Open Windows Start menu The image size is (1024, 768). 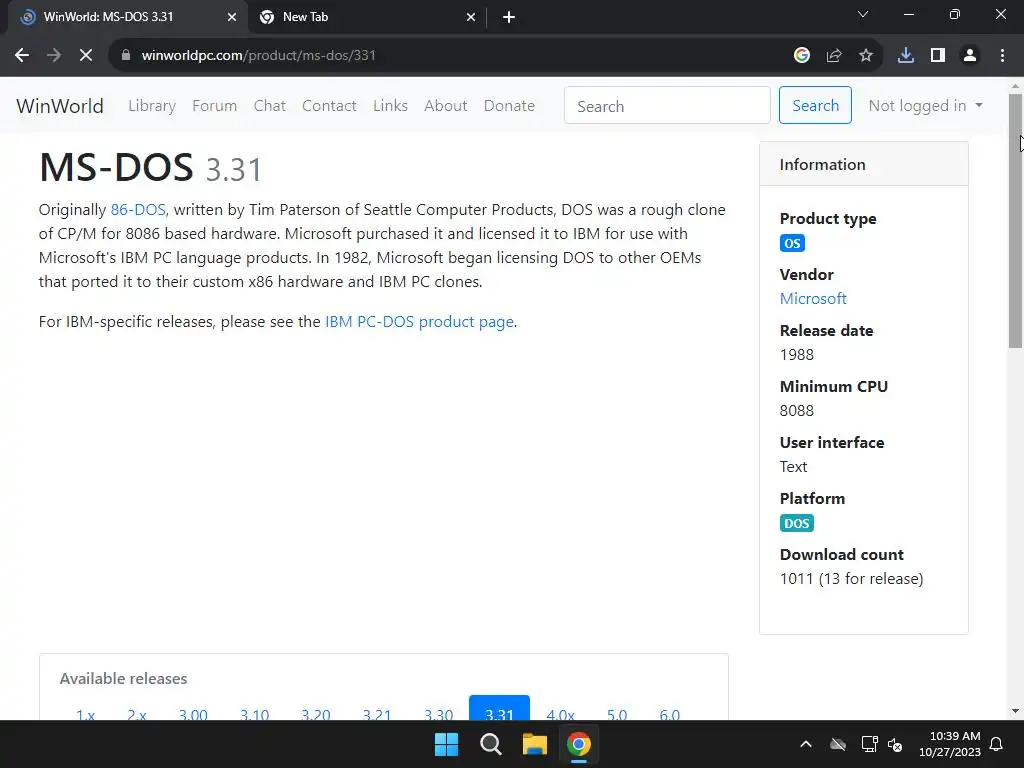pos(447,744)
